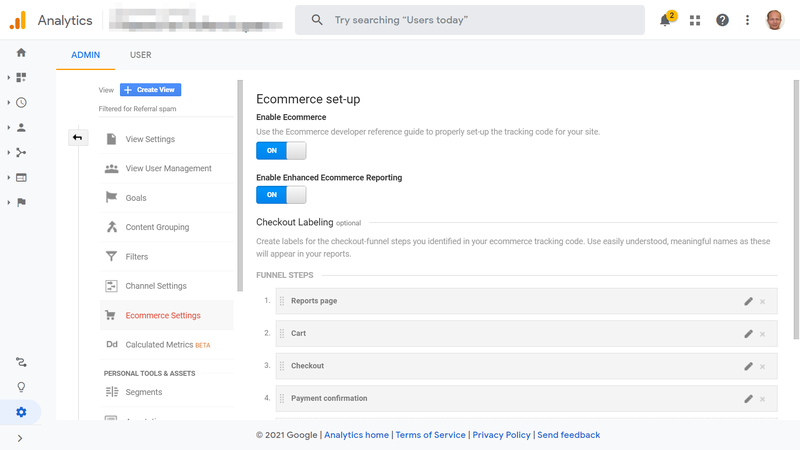Open Content Grouping
Viewport: 800px width, 450px height.
166,227
